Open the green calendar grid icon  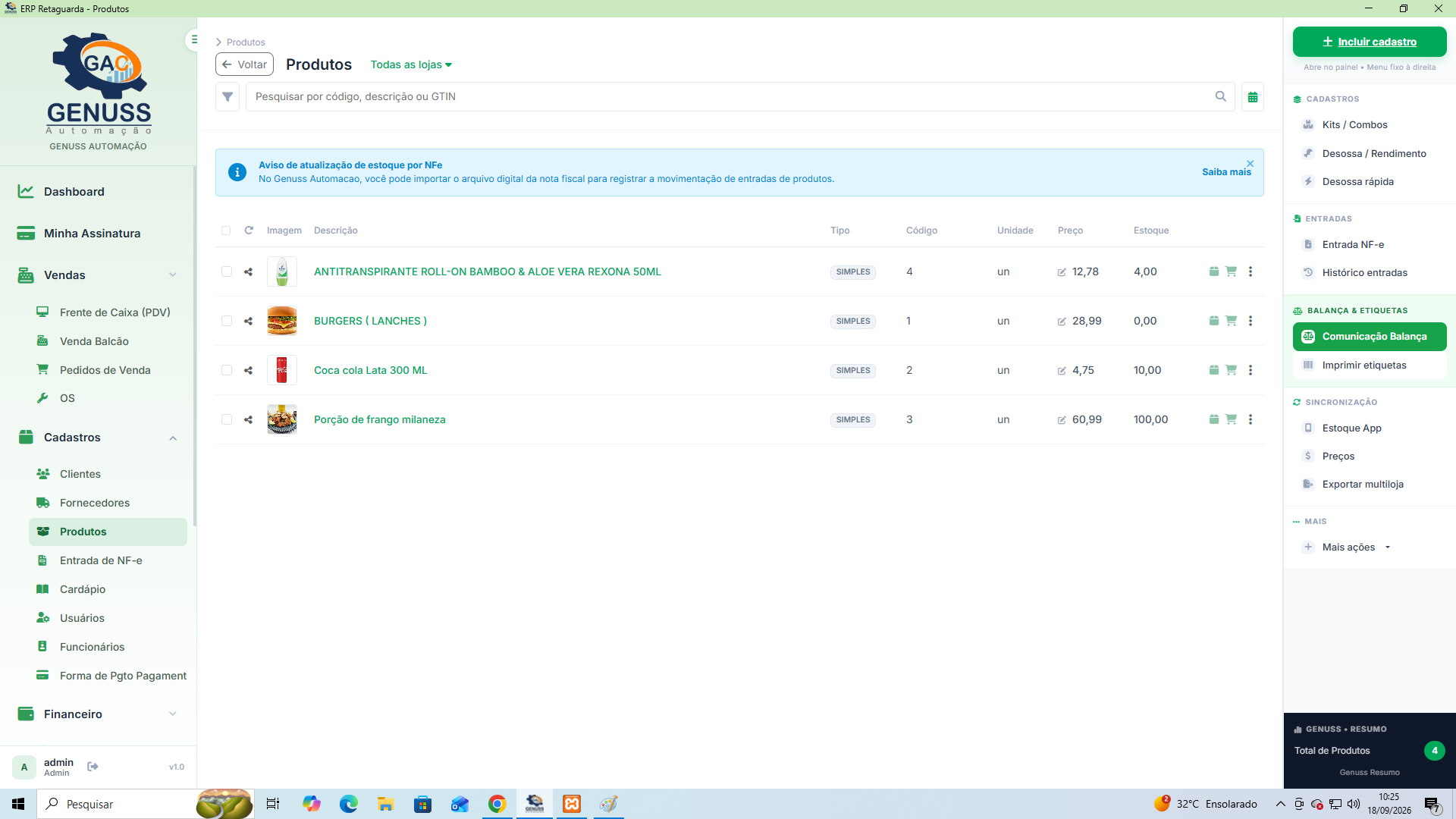(1253, 97)
